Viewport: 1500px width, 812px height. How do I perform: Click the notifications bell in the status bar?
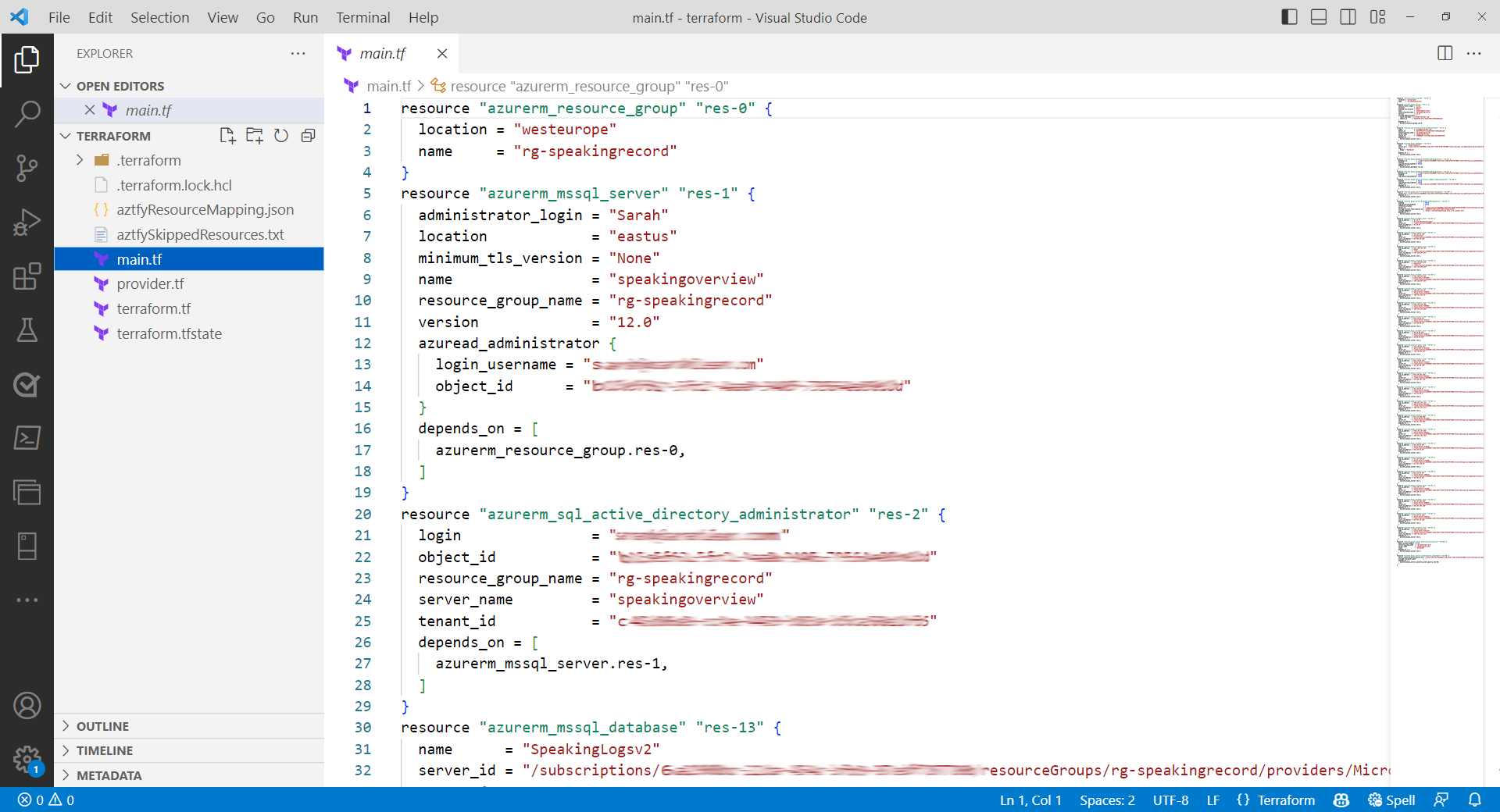(x=1475, y=800)
